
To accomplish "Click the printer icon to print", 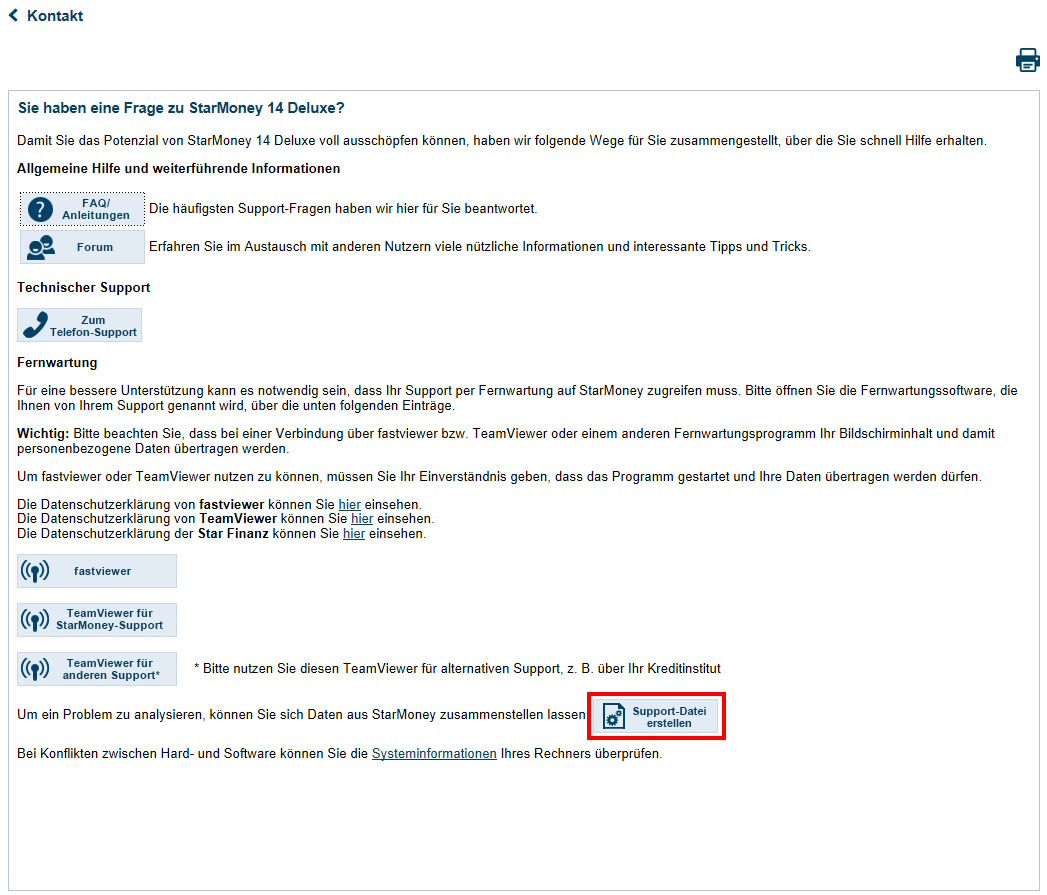I will pyautogui.click(x=1027, y=59).
